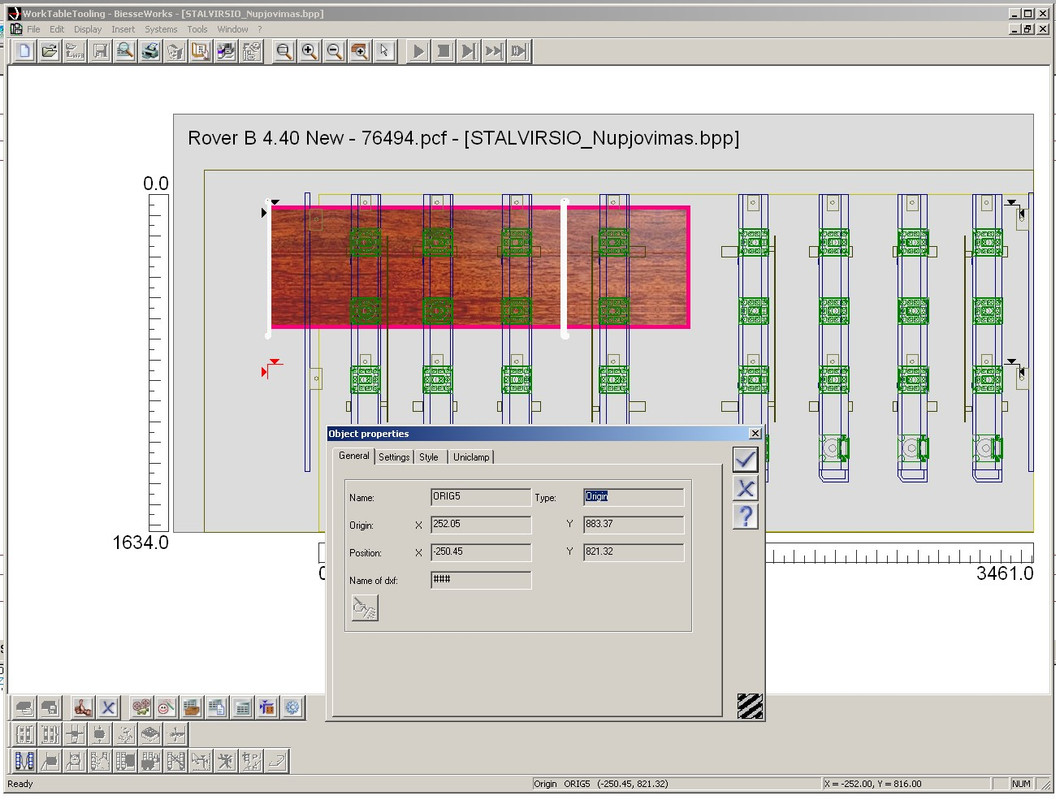This screenshot has height=800, width=1056.
Task: Click the blue gear settings icon
Action: [x=292, y=708]
